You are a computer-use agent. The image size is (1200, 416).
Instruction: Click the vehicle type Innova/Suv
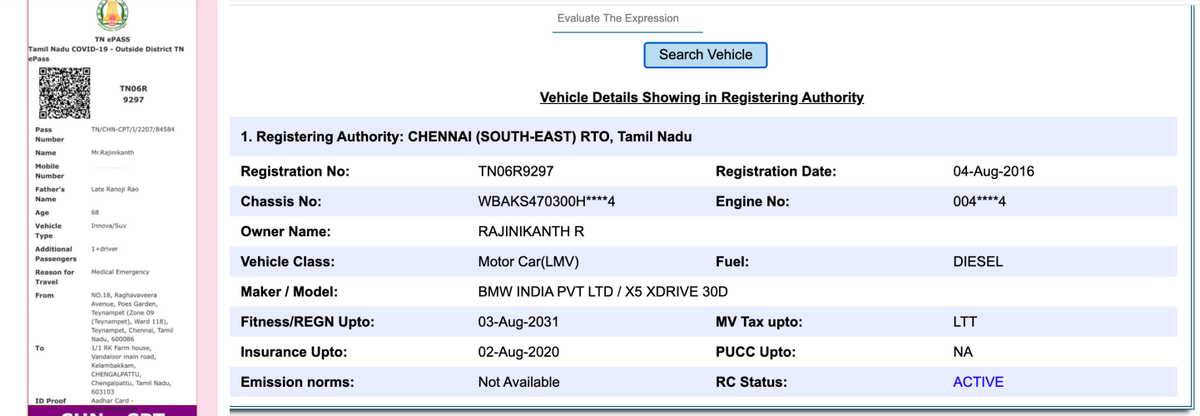(110, 226)
